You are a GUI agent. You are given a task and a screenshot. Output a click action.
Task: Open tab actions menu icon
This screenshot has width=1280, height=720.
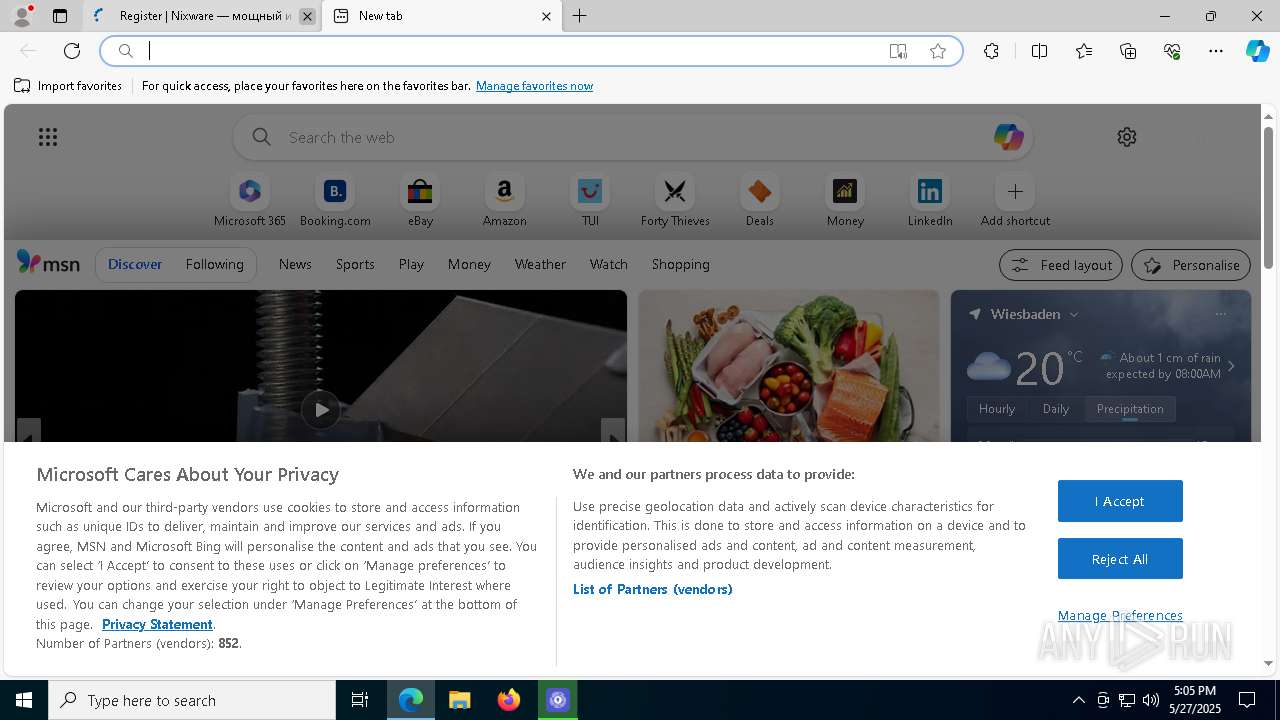(x=60, y=16)
